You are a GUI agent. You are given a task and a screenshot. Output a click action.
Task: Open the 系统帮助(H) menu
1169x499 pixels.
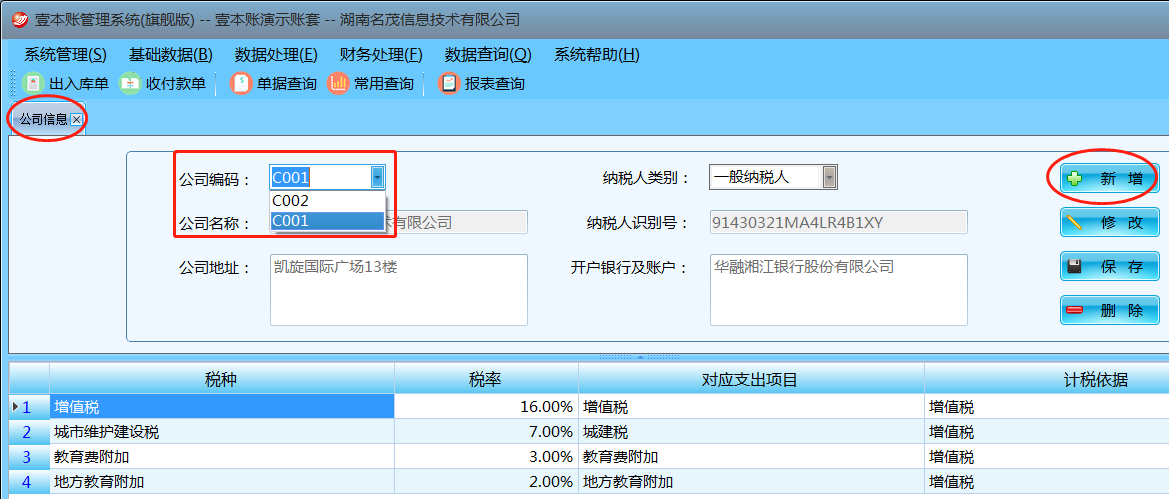(x=596, y=54)
